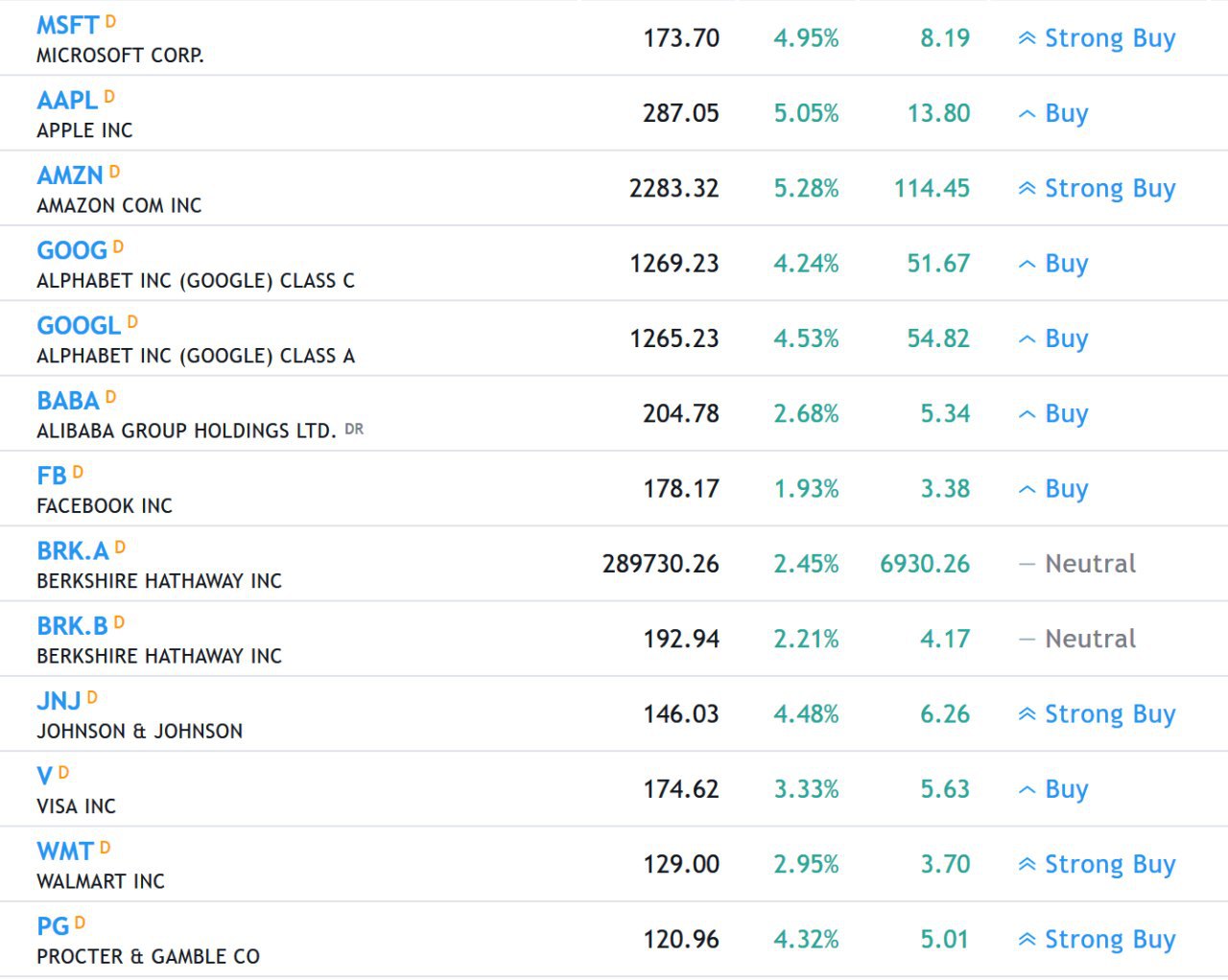The image size is (1228, 980).
Task: Open the BABA ticker link
Action: click(x=68, y=401)
